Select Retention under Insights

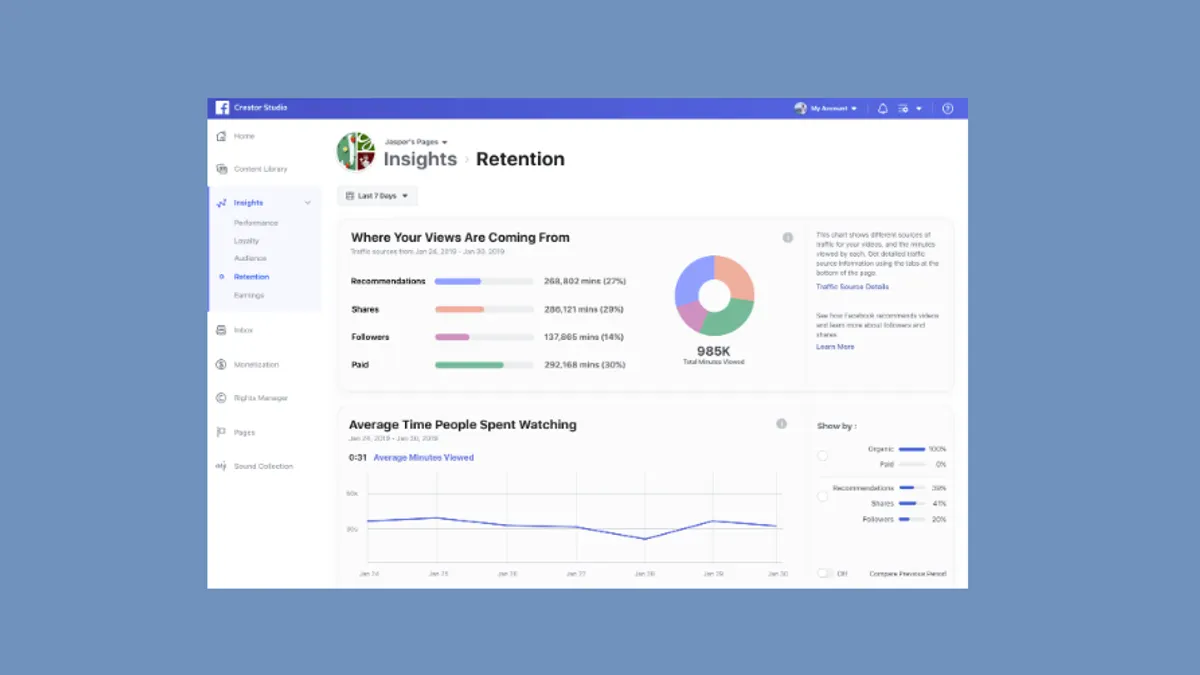(x=251, y=277)
